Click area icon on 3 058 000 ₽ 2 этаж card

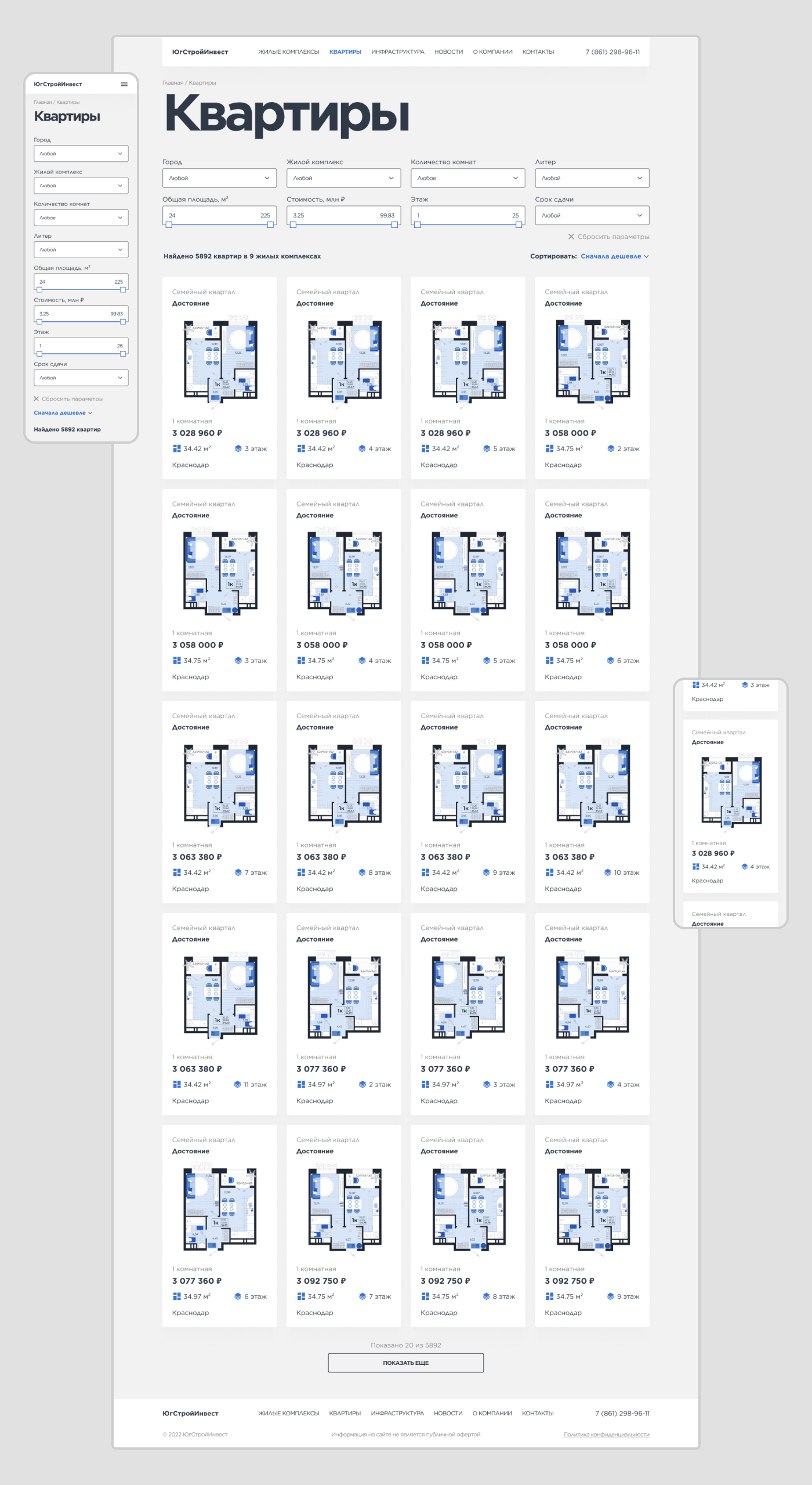pyautogui.click(x=549, y=448)
